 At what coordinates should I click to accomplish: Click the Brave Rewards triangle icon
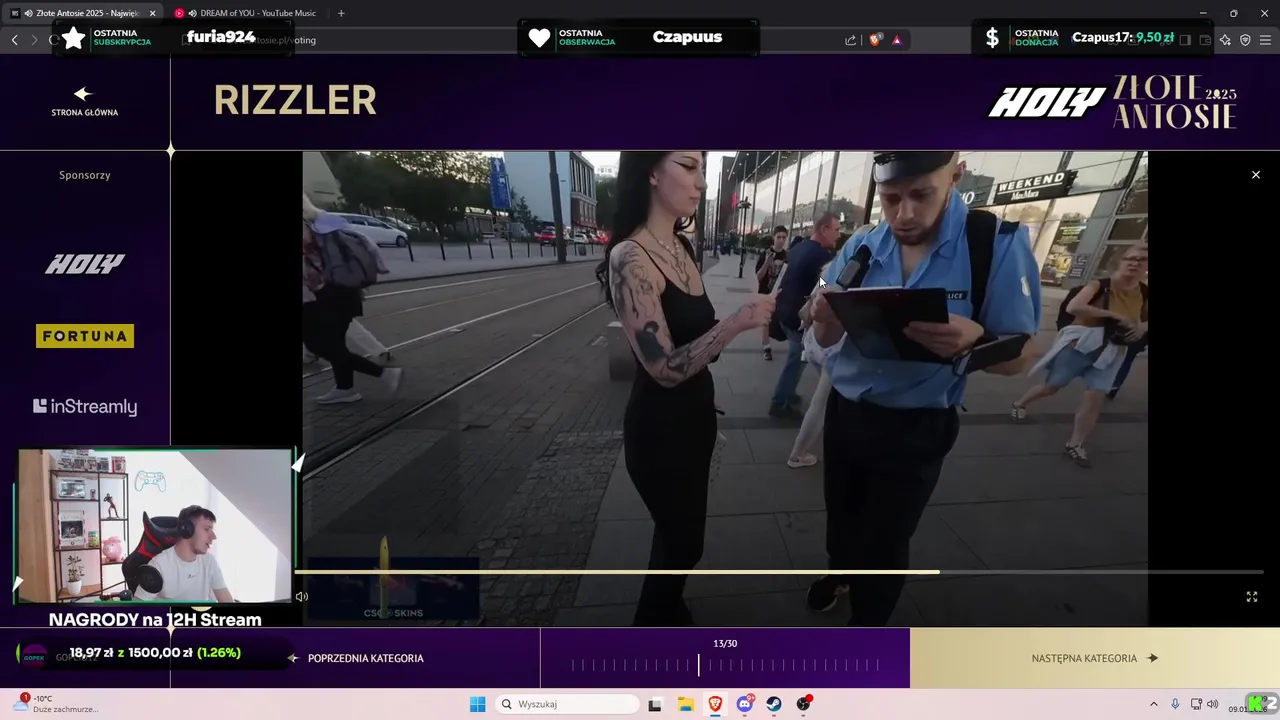click(897, 40)
